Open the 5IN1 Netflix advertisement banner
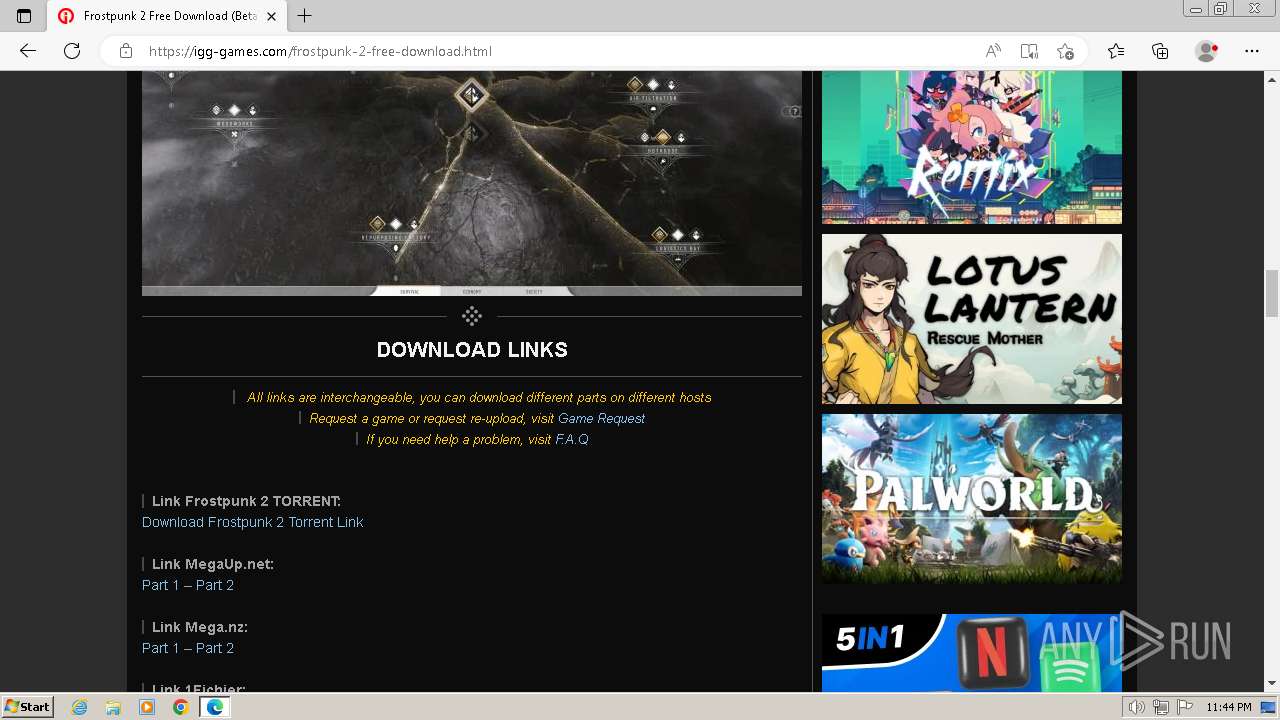The height and width of the screenshot is (720, 1280). coord(972,652)
